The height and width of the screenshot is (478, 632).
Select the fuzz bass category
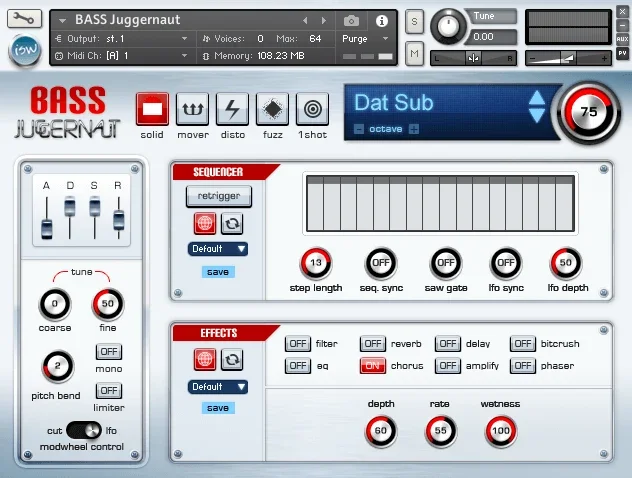tap(272, 109)
